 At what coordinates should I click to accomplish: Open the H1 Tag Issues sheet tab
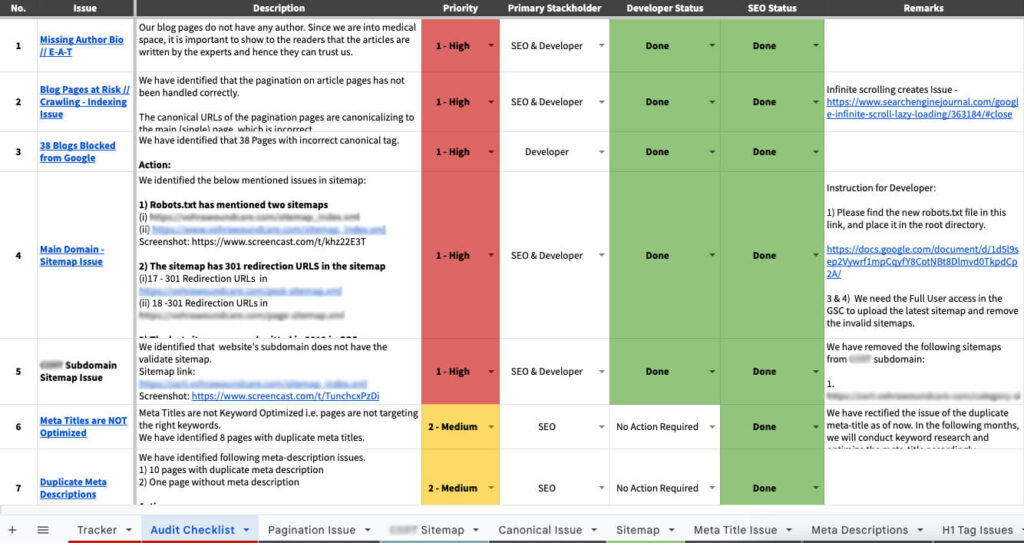coord(977,530)
